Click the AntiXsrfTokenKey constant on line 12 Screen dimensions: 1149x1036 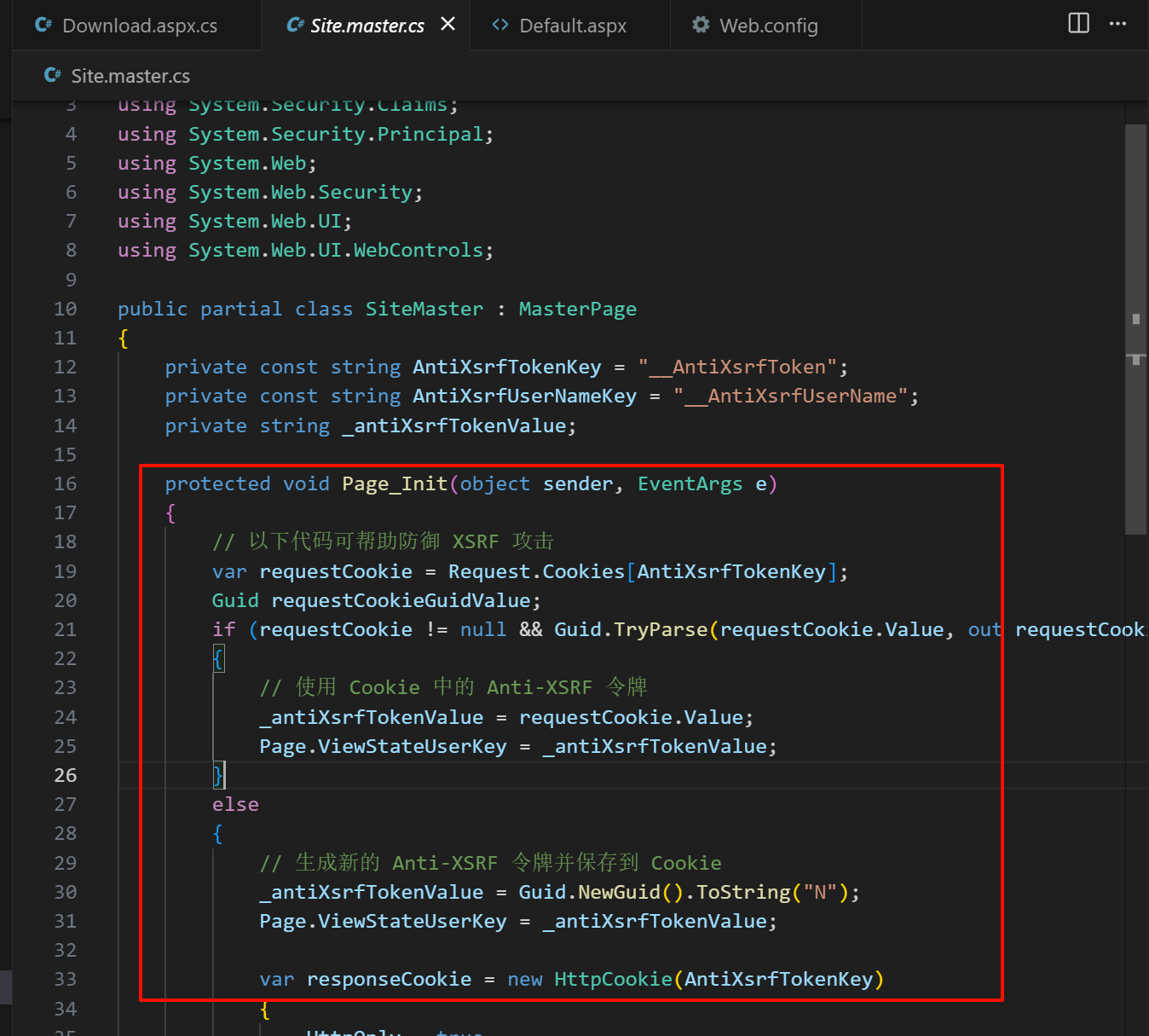(x=506, y=367)
